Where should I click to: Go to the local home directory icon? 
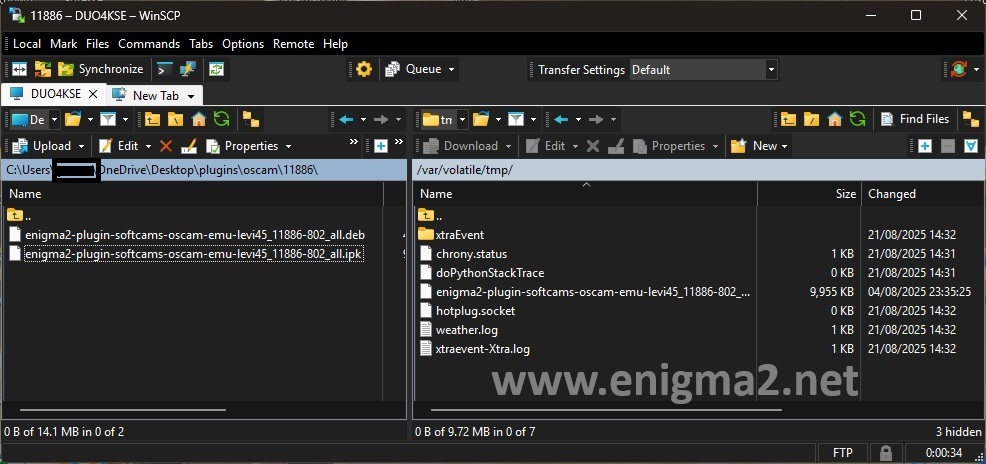[x=199, y=119]
